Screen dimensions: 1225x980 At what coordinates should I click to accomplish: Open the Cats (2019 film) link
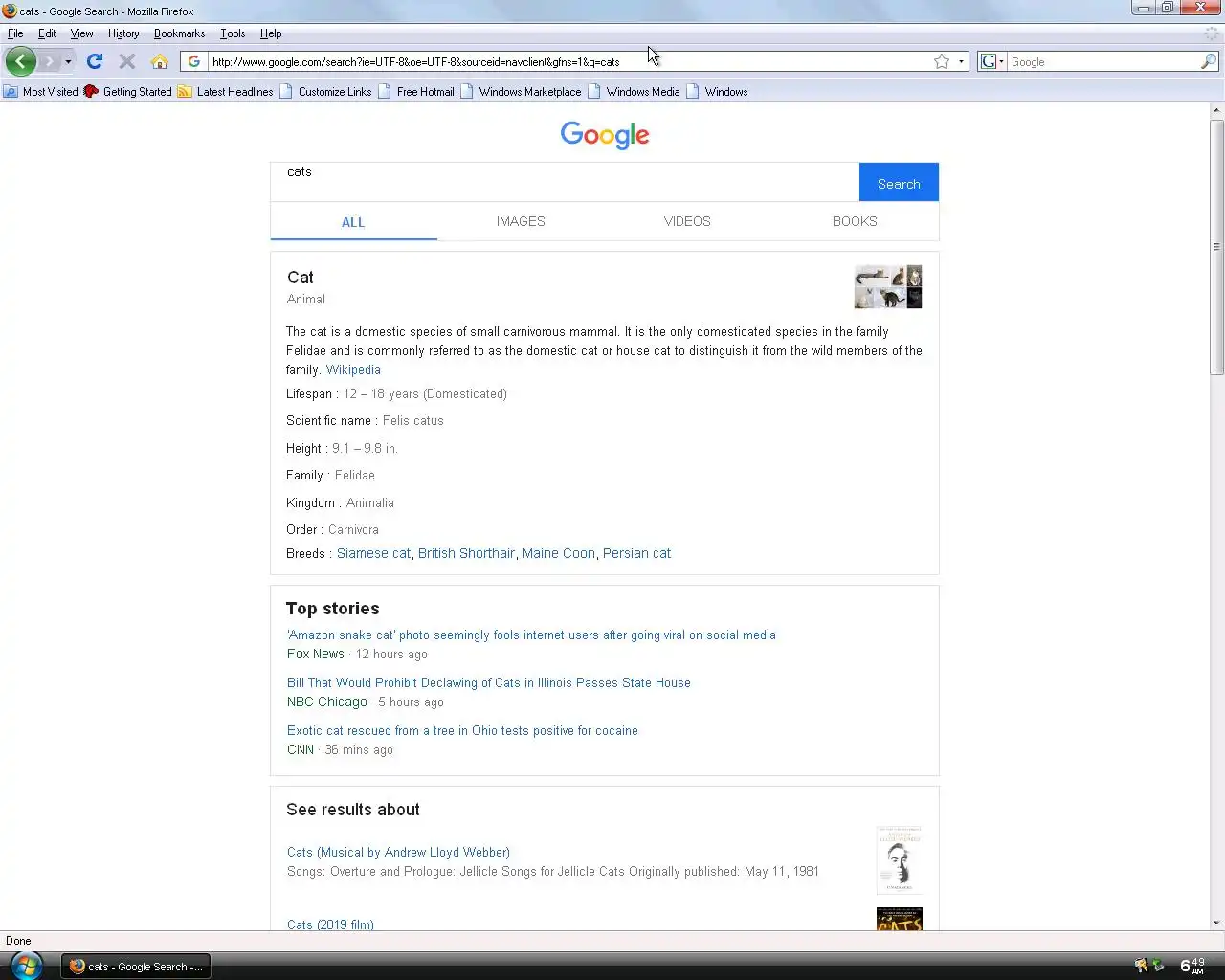point(330,924)
